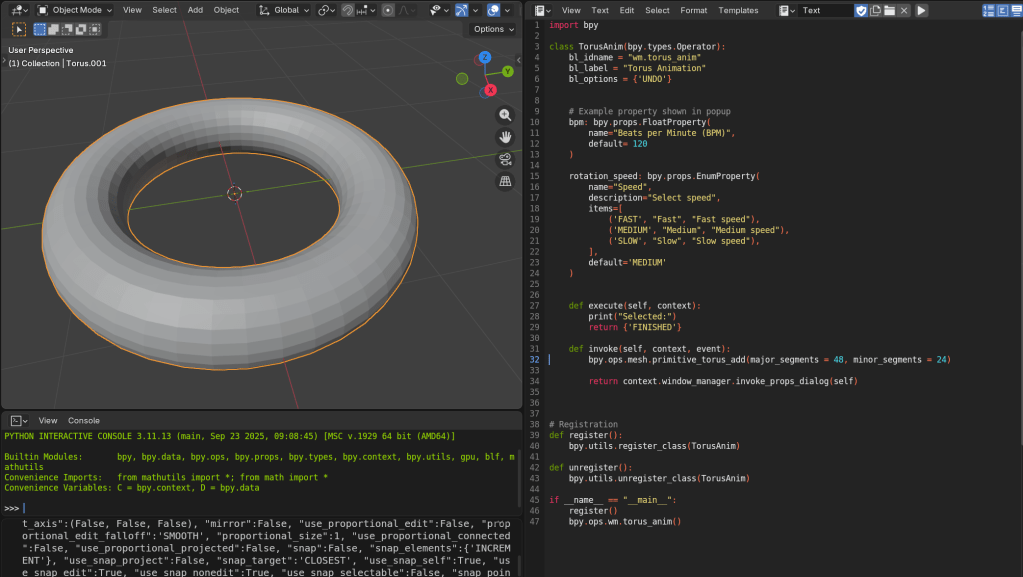Open the Templates menu in text editor

pos(738,10)
